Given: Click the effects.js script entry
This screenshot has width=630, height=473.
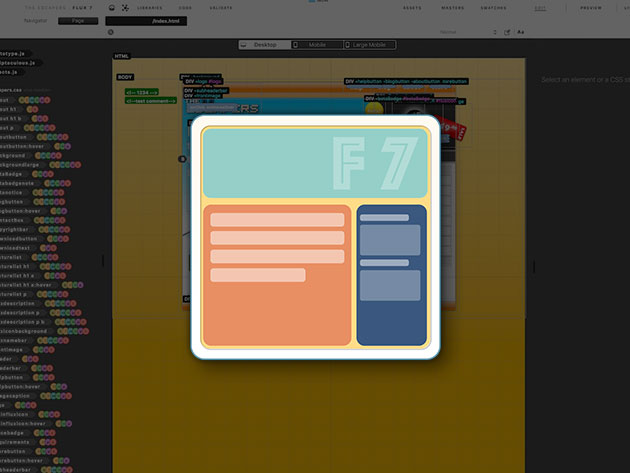Looking at the screenshot, I should pyautogui.click(x=10, y=72).
